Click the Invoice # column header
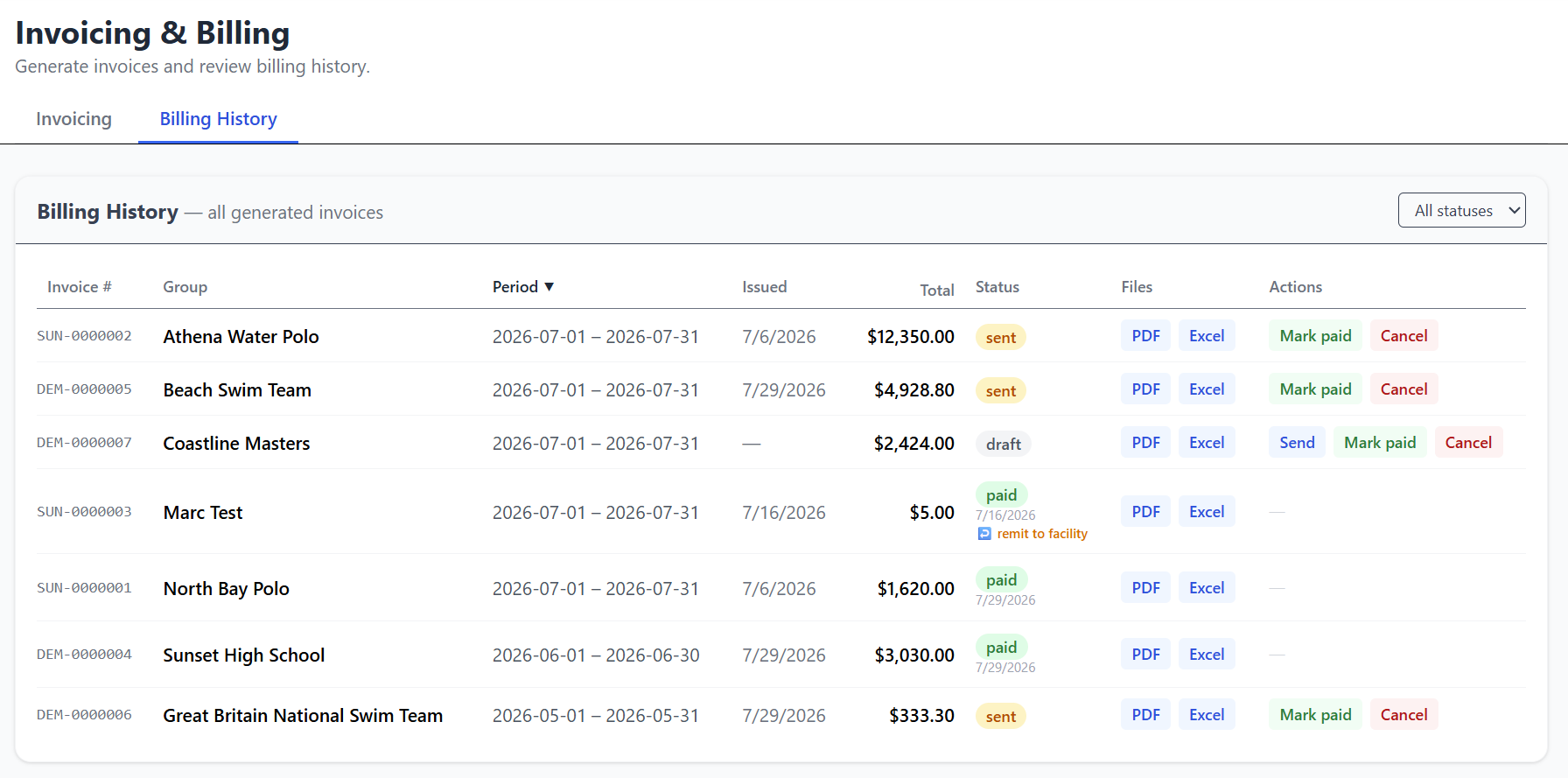 tap(80, 287)
